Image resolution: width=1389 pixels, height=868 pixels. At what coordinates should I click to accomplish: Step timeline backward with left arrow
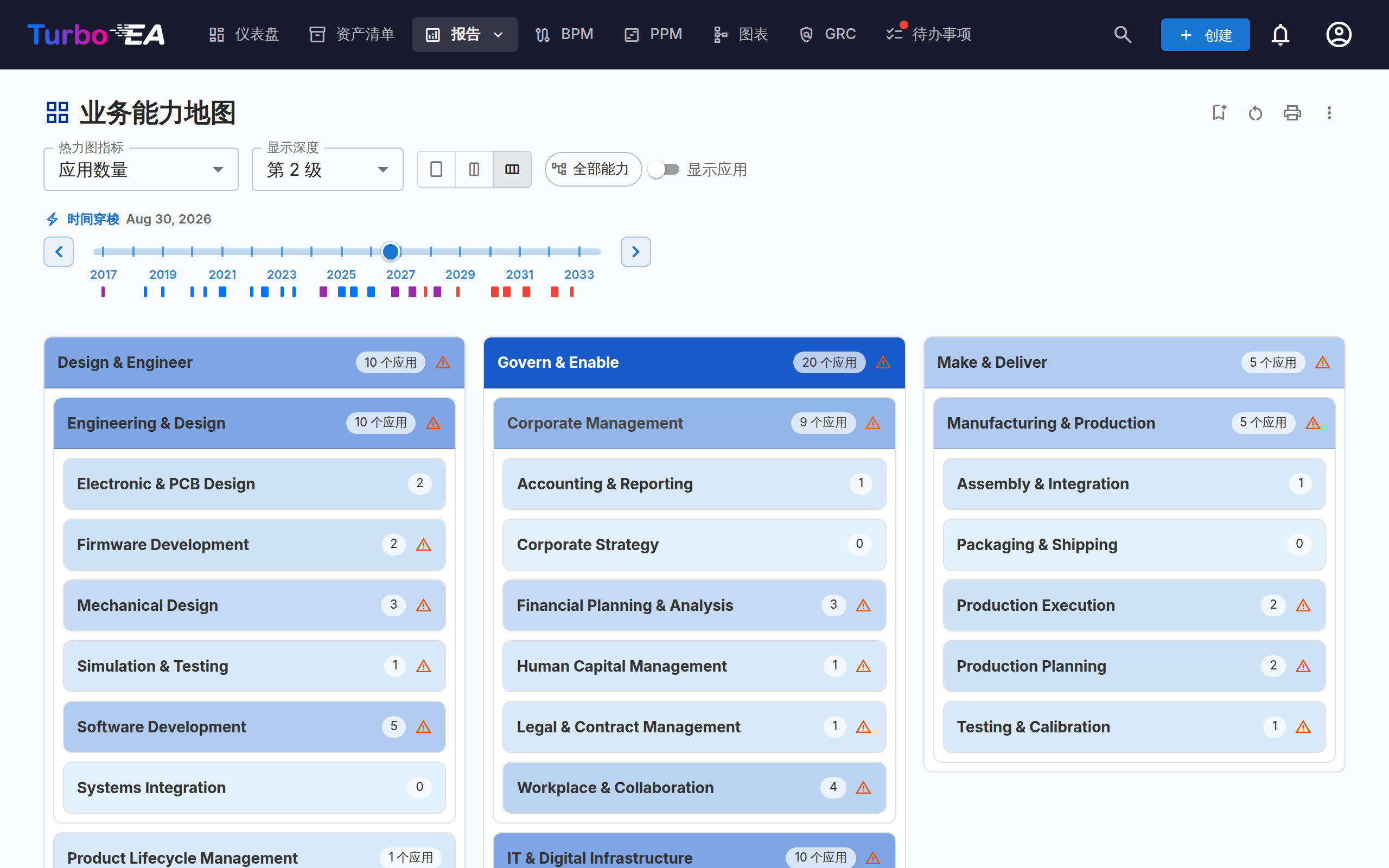click(59, 251)
